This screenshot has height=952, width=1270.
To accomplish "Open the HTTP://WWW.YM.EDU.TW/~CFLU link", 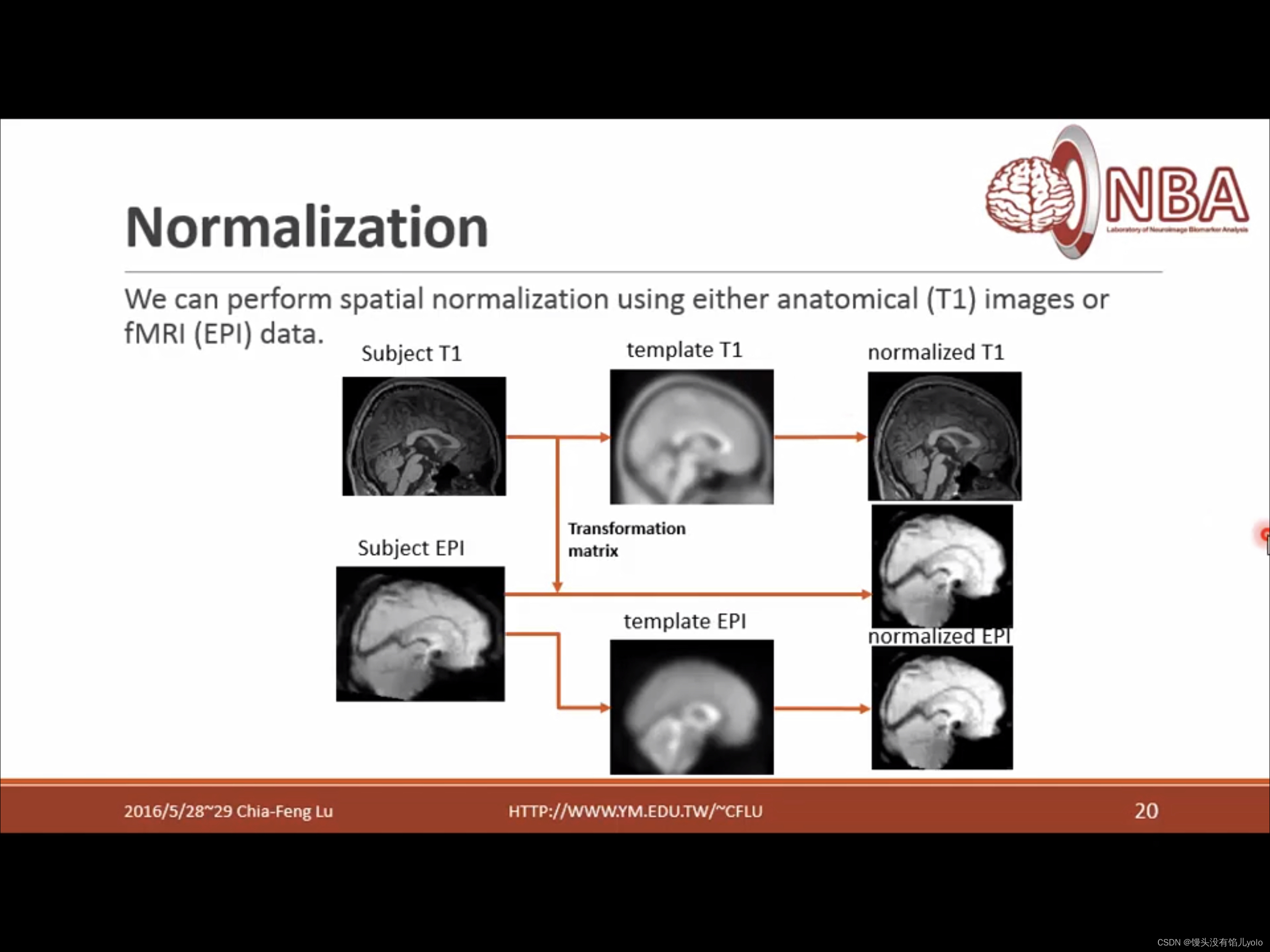I will click(635, 811).
